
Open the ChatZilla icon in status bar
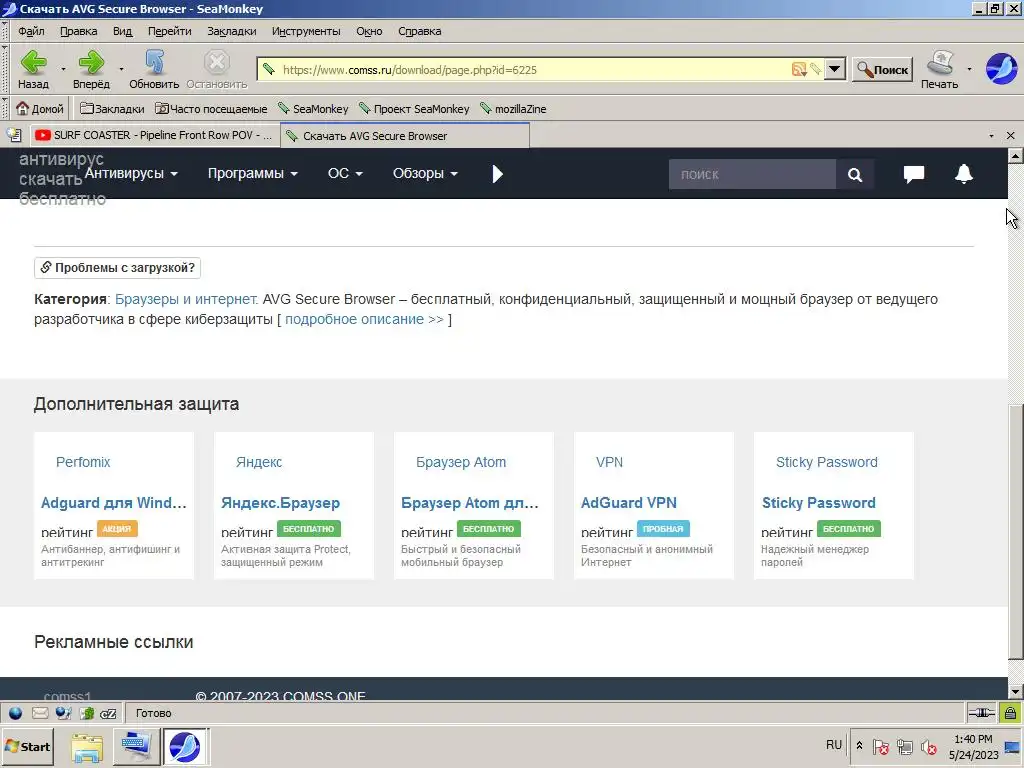[108, 713]
